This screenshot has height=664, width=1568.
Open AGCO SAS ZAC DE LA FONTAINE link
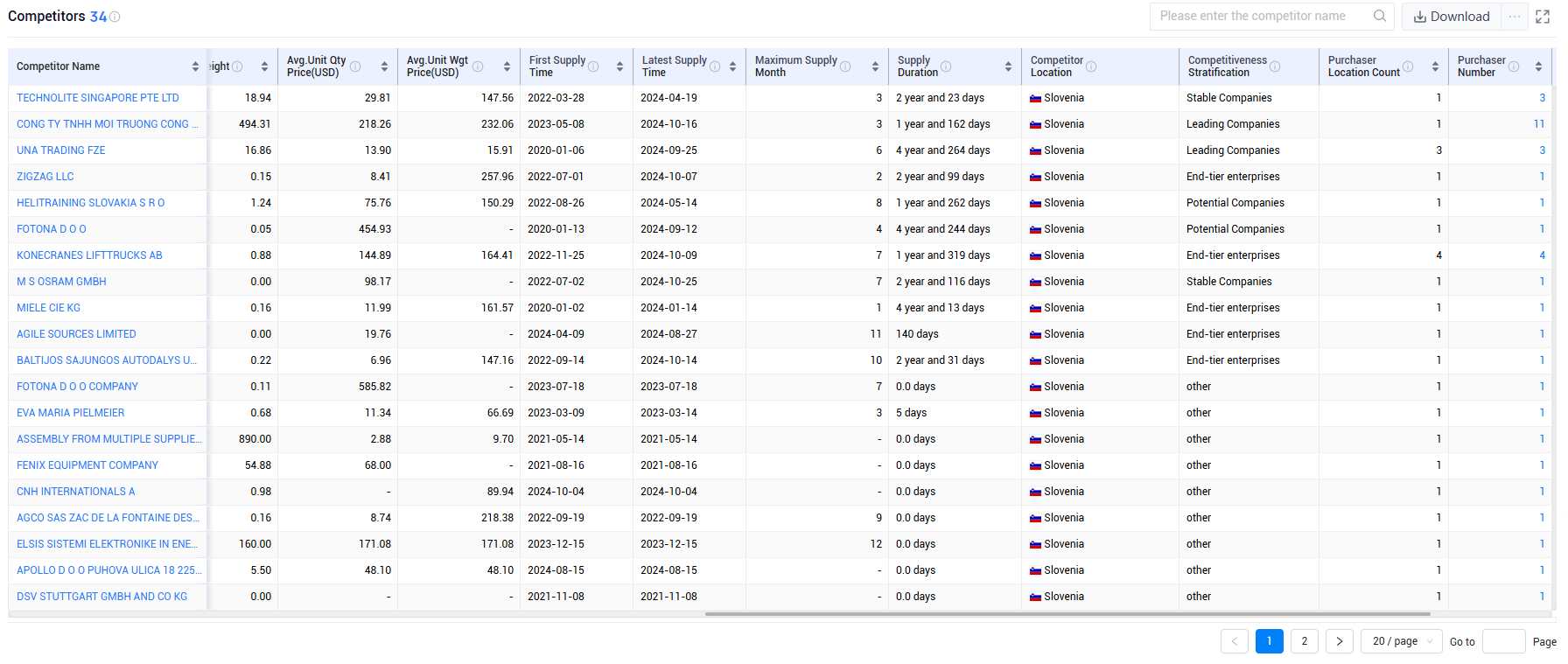coord(108,518)
